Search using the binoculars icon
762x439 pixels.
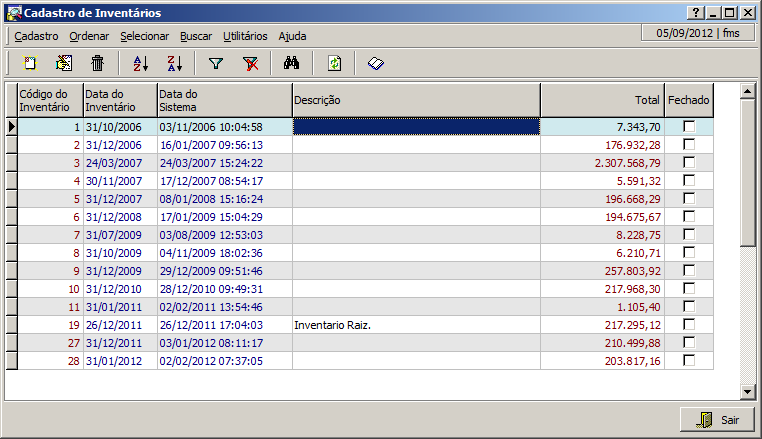tap(292, 64)
